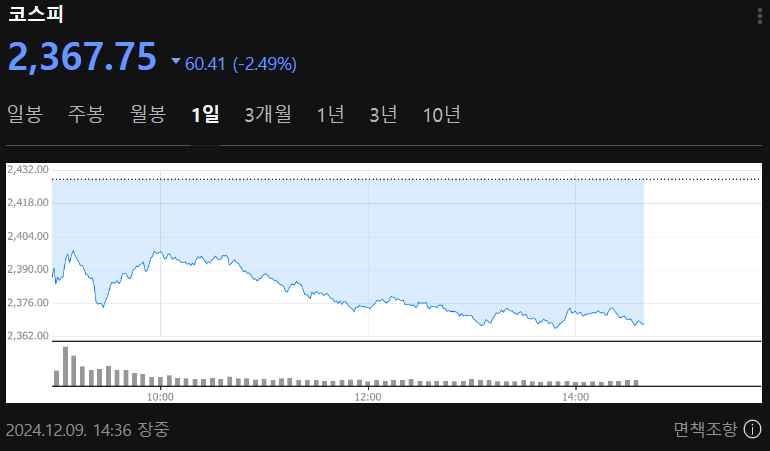Click the blue down-triangle change indicator
Image resolution: width=770 pixels, height=451 pixels.
click(x=176, y=62)
